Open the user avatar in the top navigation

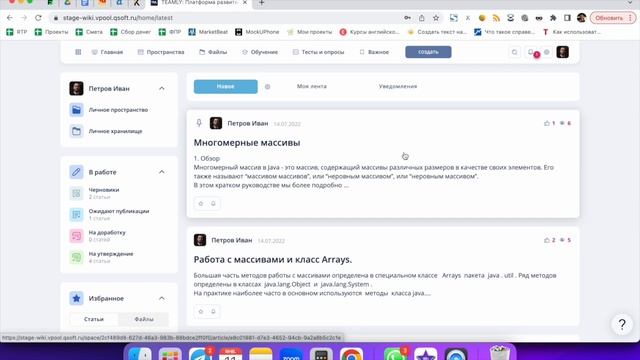click(562, 52)
